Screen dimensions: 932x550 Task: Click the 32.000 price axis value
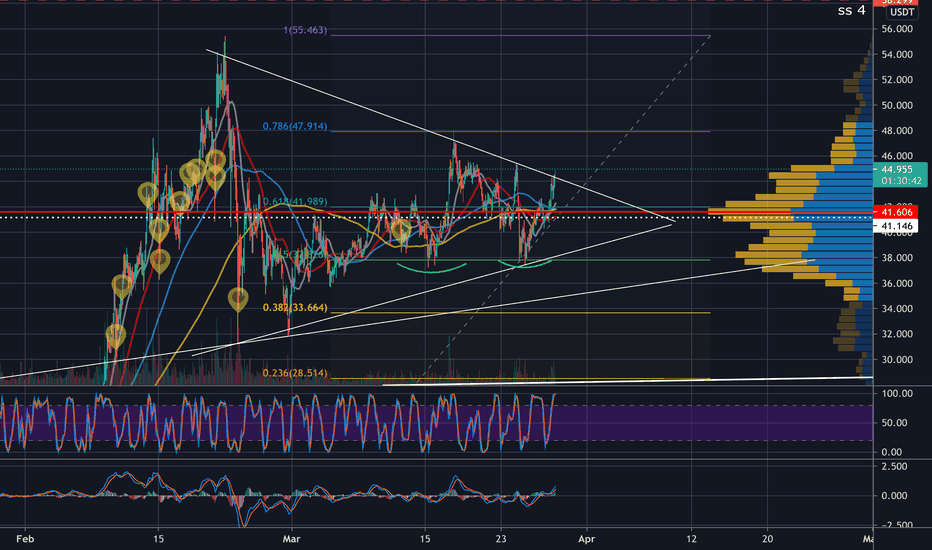pos(897,334)
